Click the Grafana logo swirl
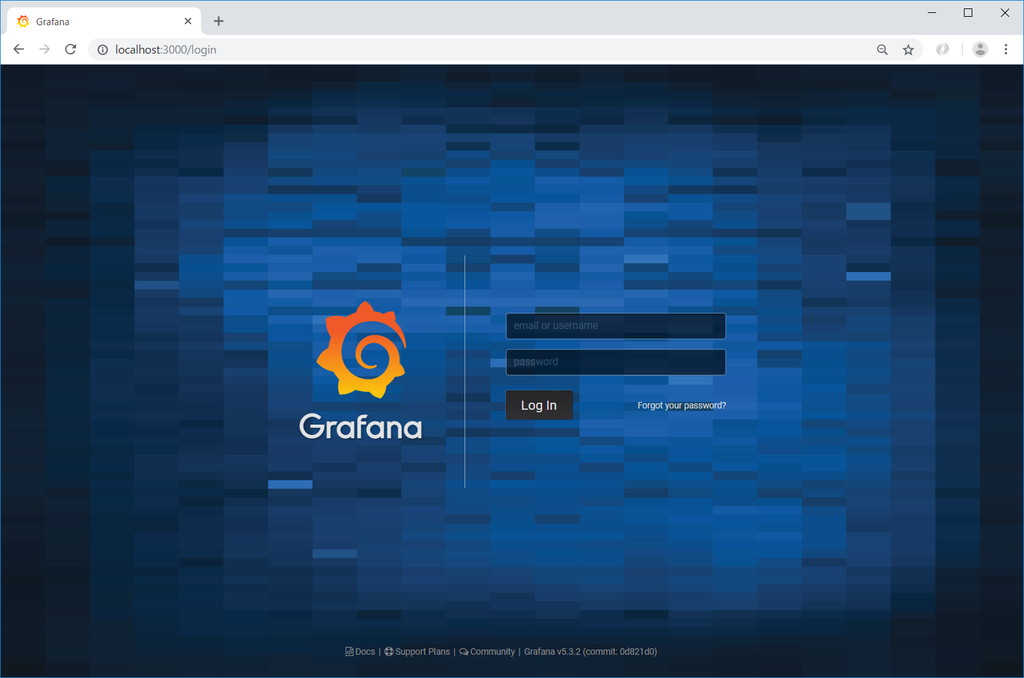 coord(362,349)
